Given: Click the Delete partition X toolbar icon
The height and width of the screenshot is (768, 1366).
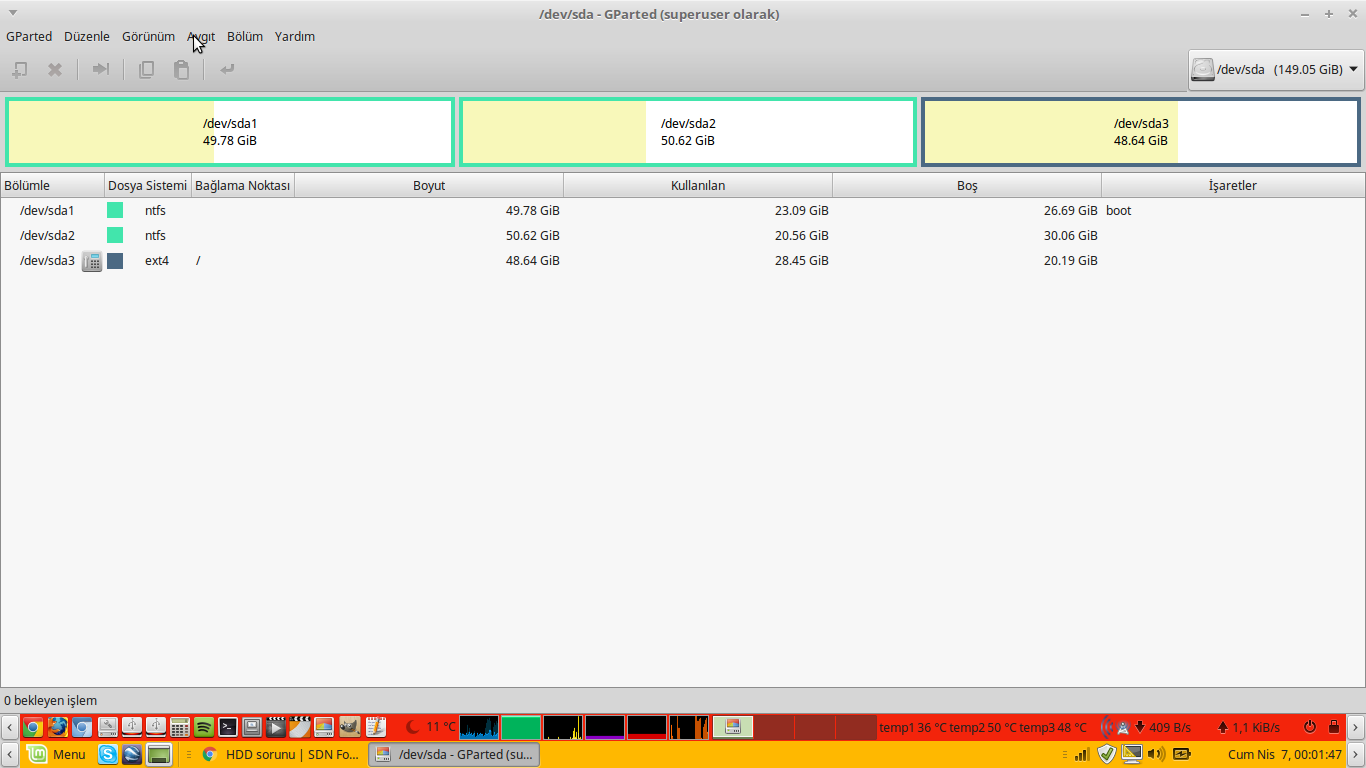Looking at the screenshot, I should [55, 69].
